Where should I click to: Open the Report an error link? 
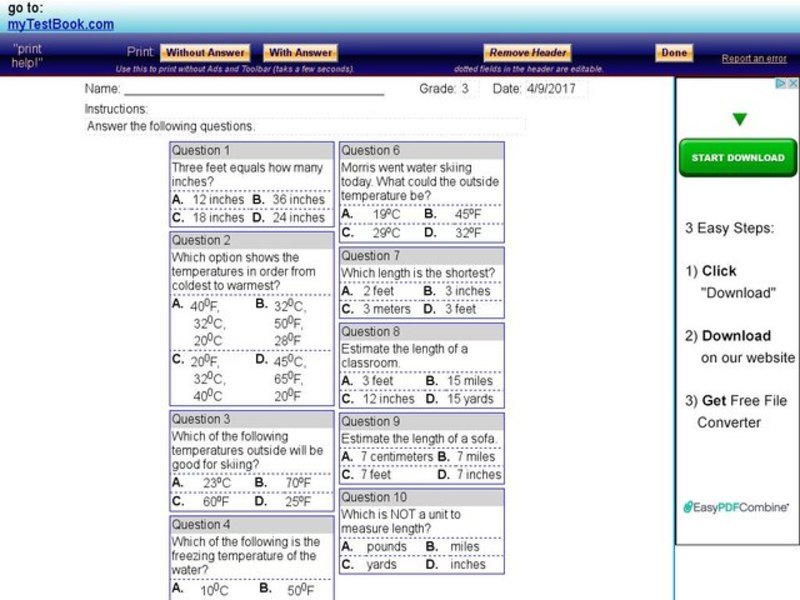754,59
